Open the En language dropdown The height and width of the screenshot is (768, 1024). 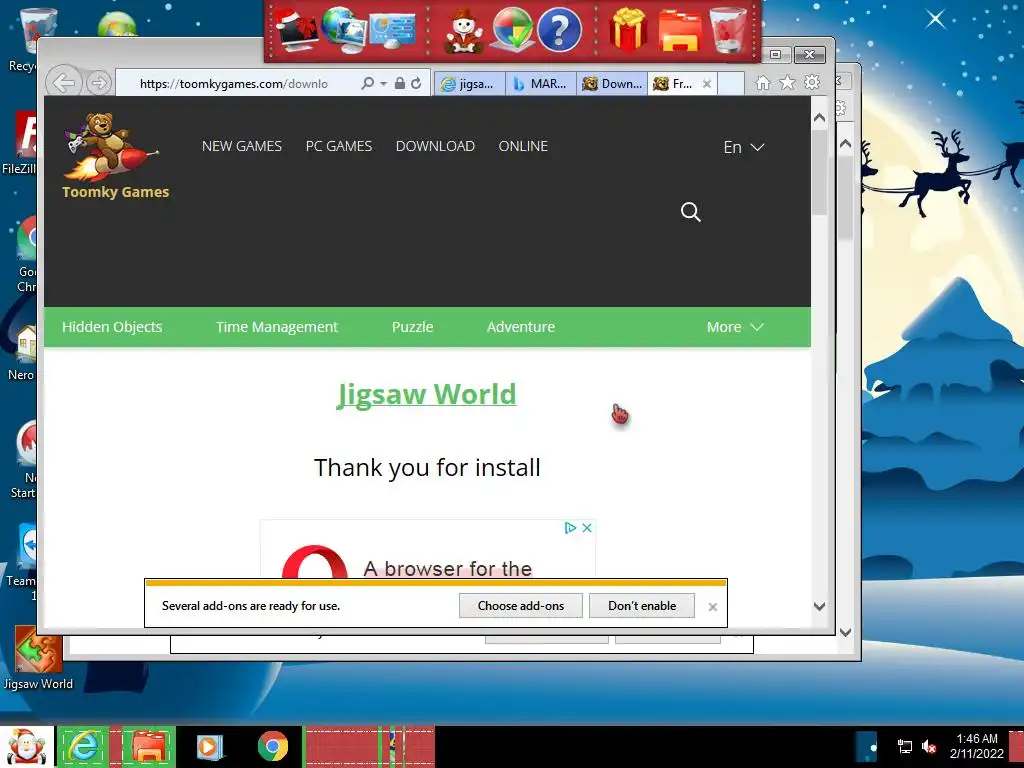[x=743, y=147]
